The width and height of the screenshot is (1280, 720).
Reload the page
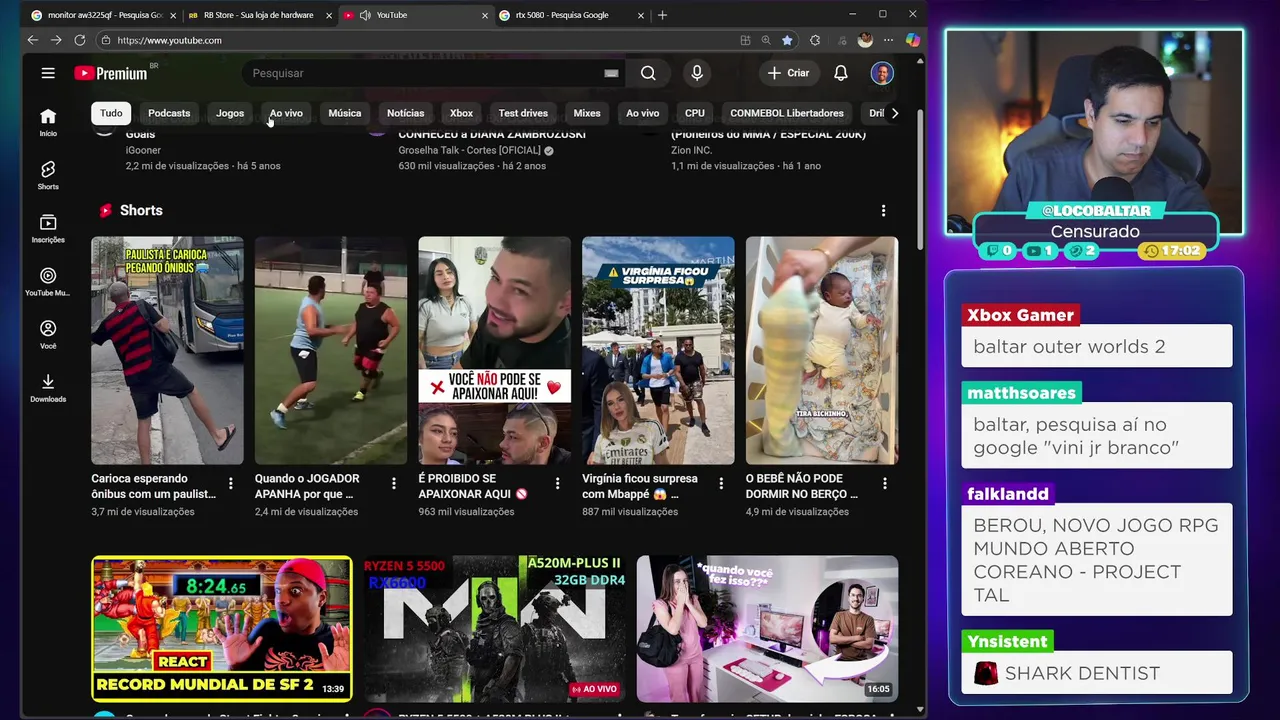pyautogui.click(x=79, y=40)
